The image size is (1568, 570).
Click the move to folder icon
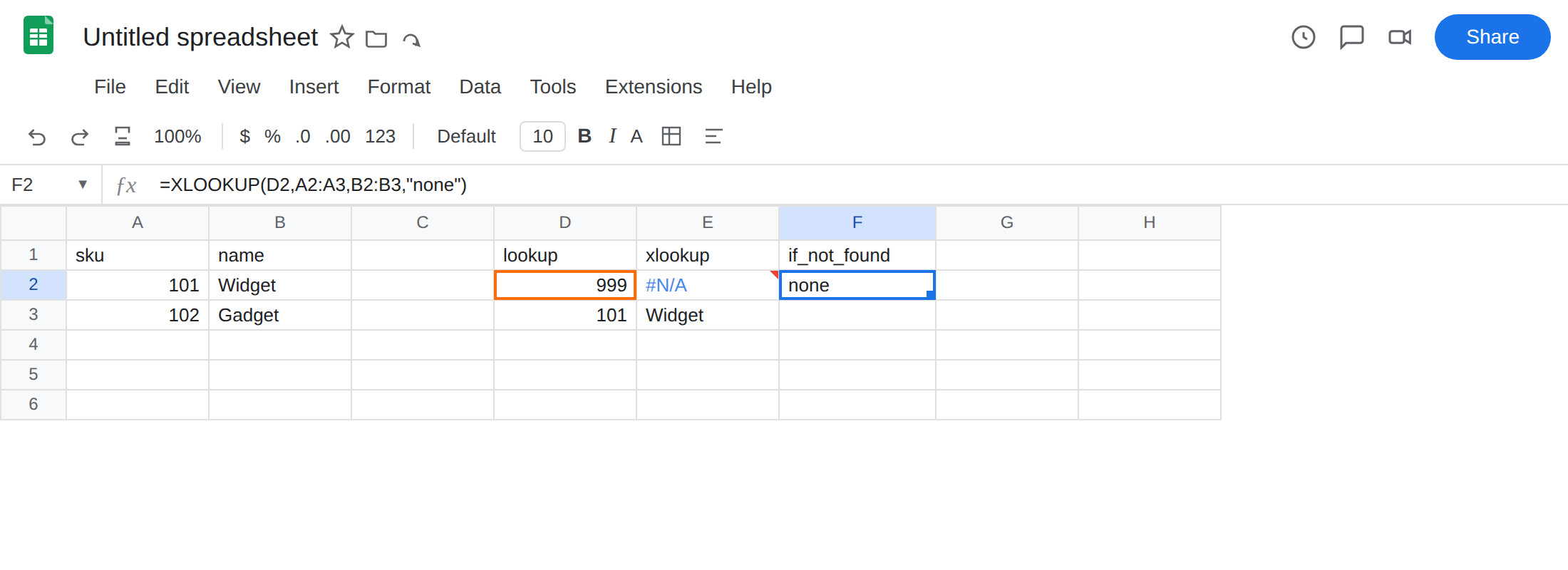pos(376,38)
